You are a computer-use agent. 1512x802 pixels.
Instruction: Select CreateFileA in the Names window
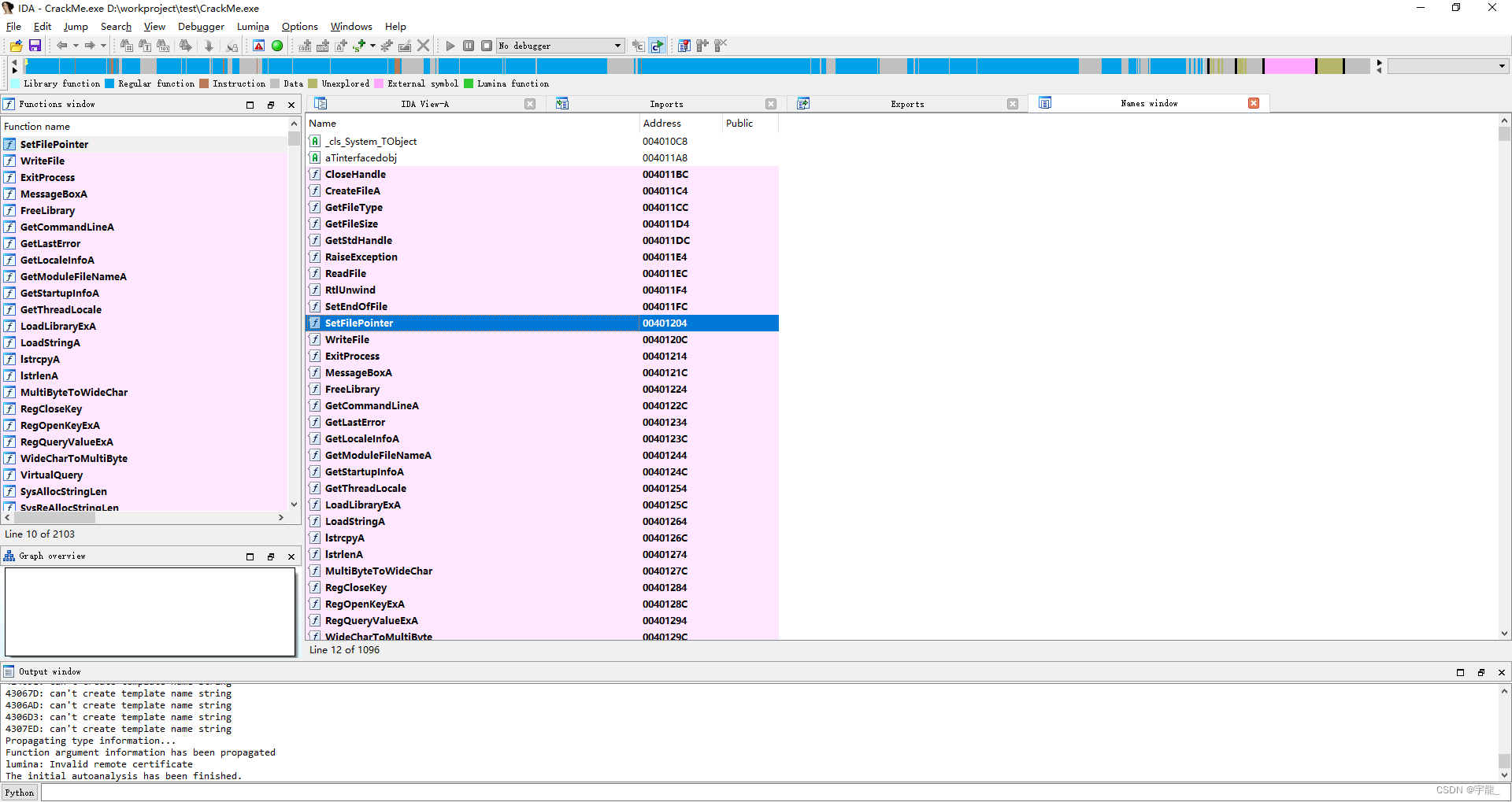tap(542, 190)
